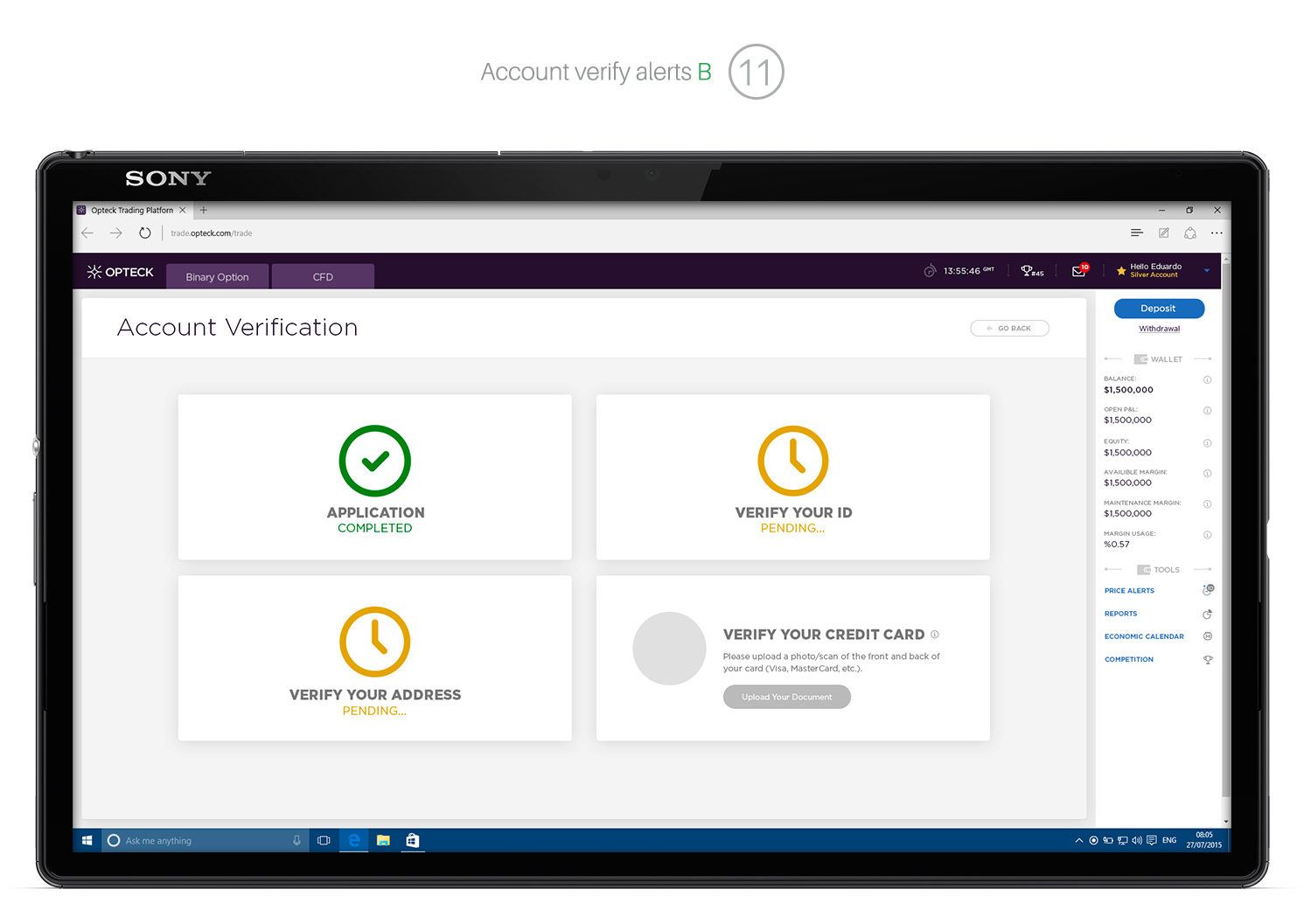Open the browser more options ellipsis

point(1217,233)
